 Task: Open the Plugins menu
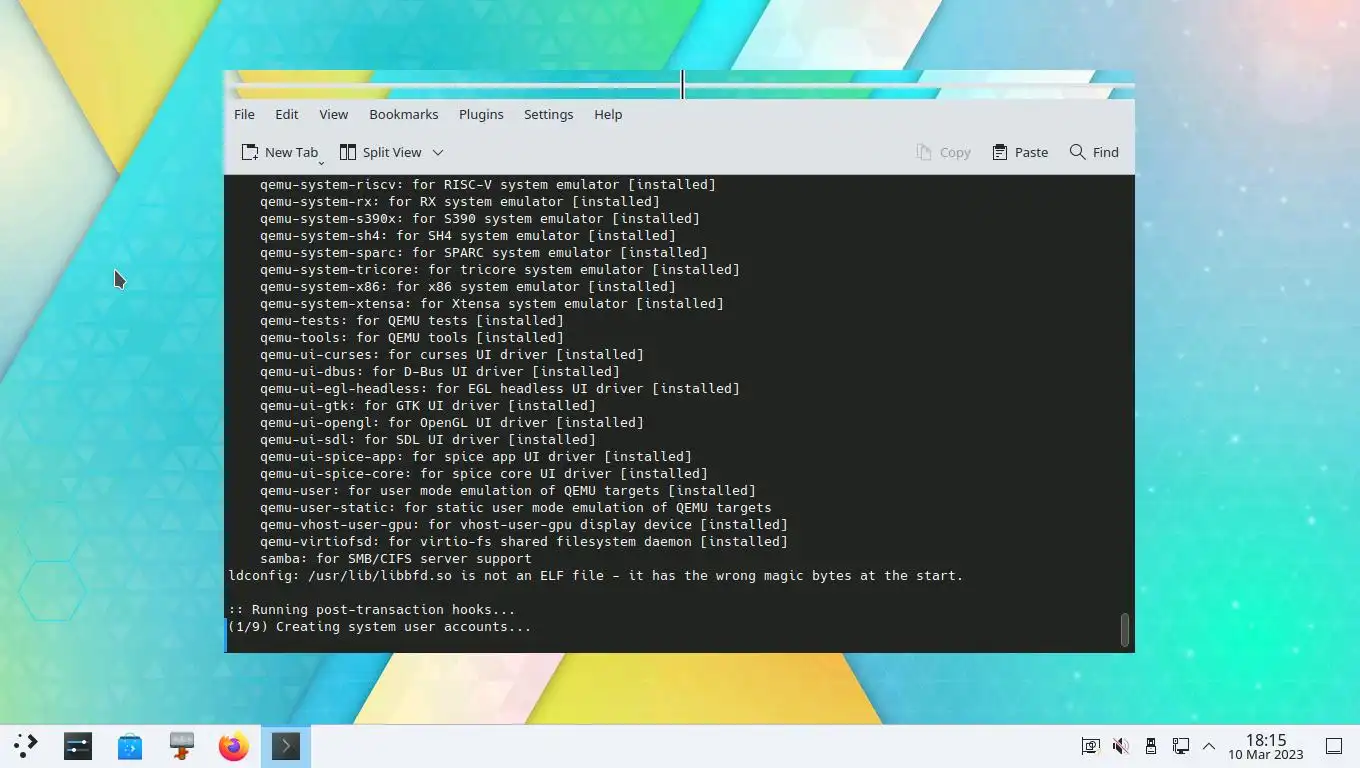pos(481,114)
